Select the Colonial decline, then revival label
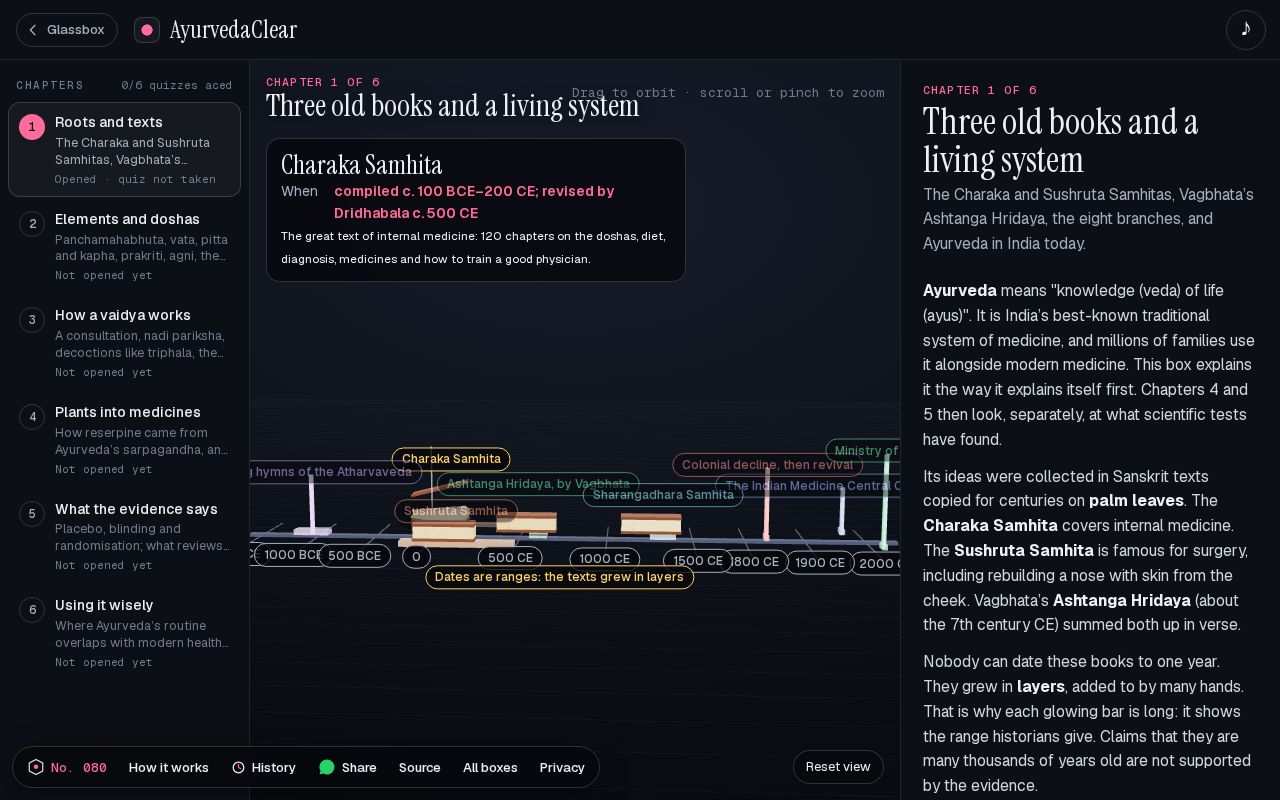Viewport: 1280px width, 800px height. 768,465
